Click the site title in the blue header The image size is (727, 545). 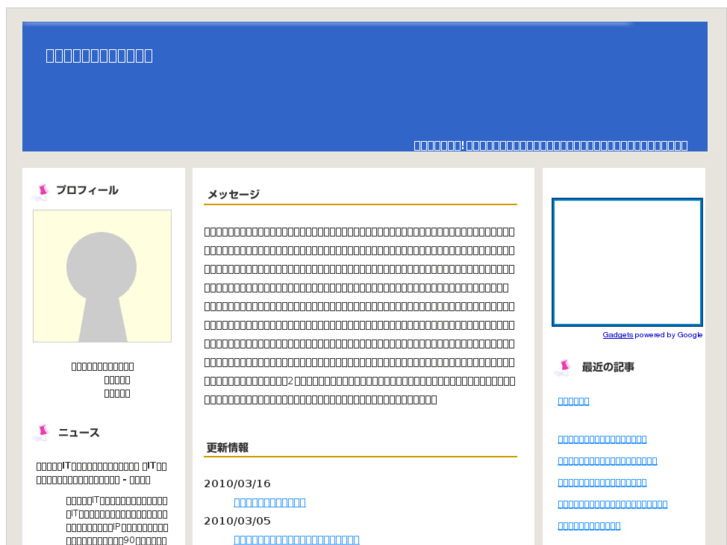(x=99, y=55)
